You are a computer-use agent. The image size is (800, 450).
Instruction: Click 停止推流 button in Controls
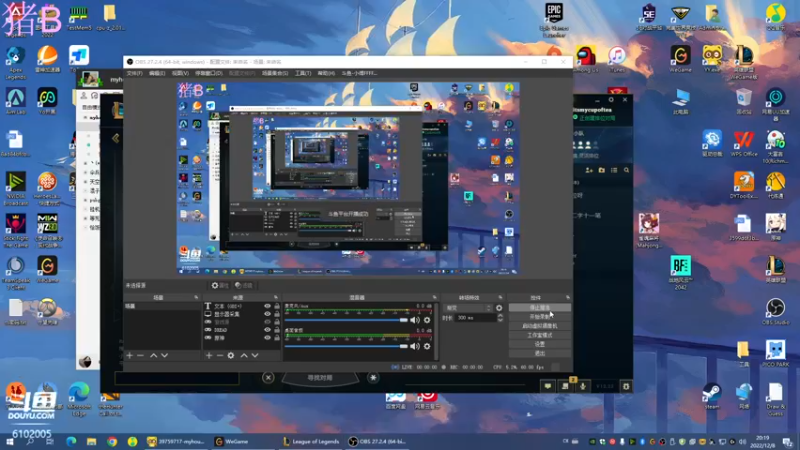pos(540,308)
